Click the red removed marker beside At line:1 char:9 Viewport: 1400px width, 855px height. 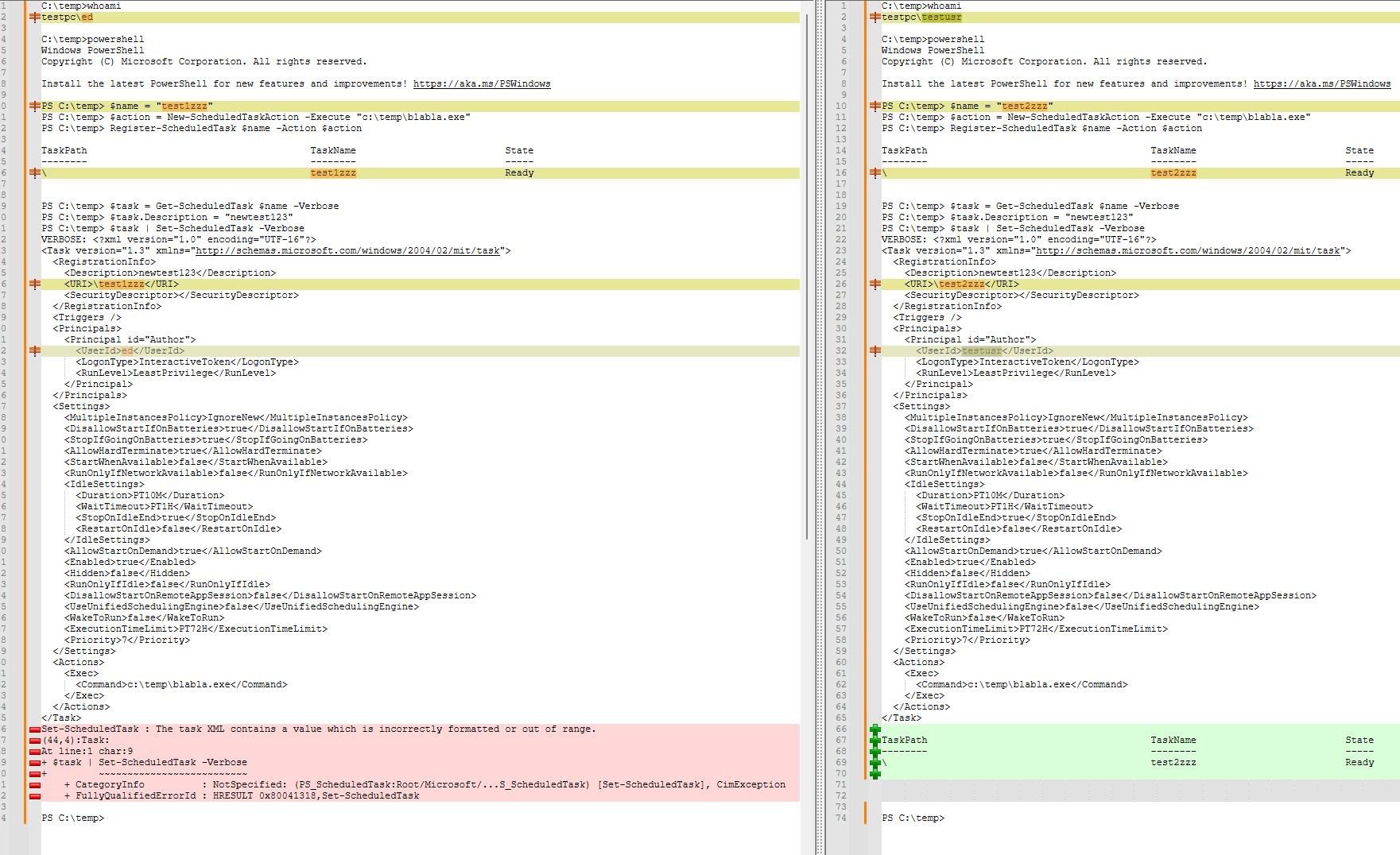(35, 751)
